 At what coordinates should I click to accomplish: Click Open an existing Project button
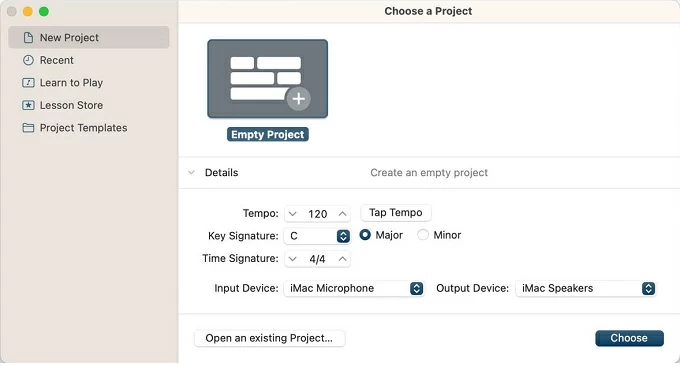point(270,338)
